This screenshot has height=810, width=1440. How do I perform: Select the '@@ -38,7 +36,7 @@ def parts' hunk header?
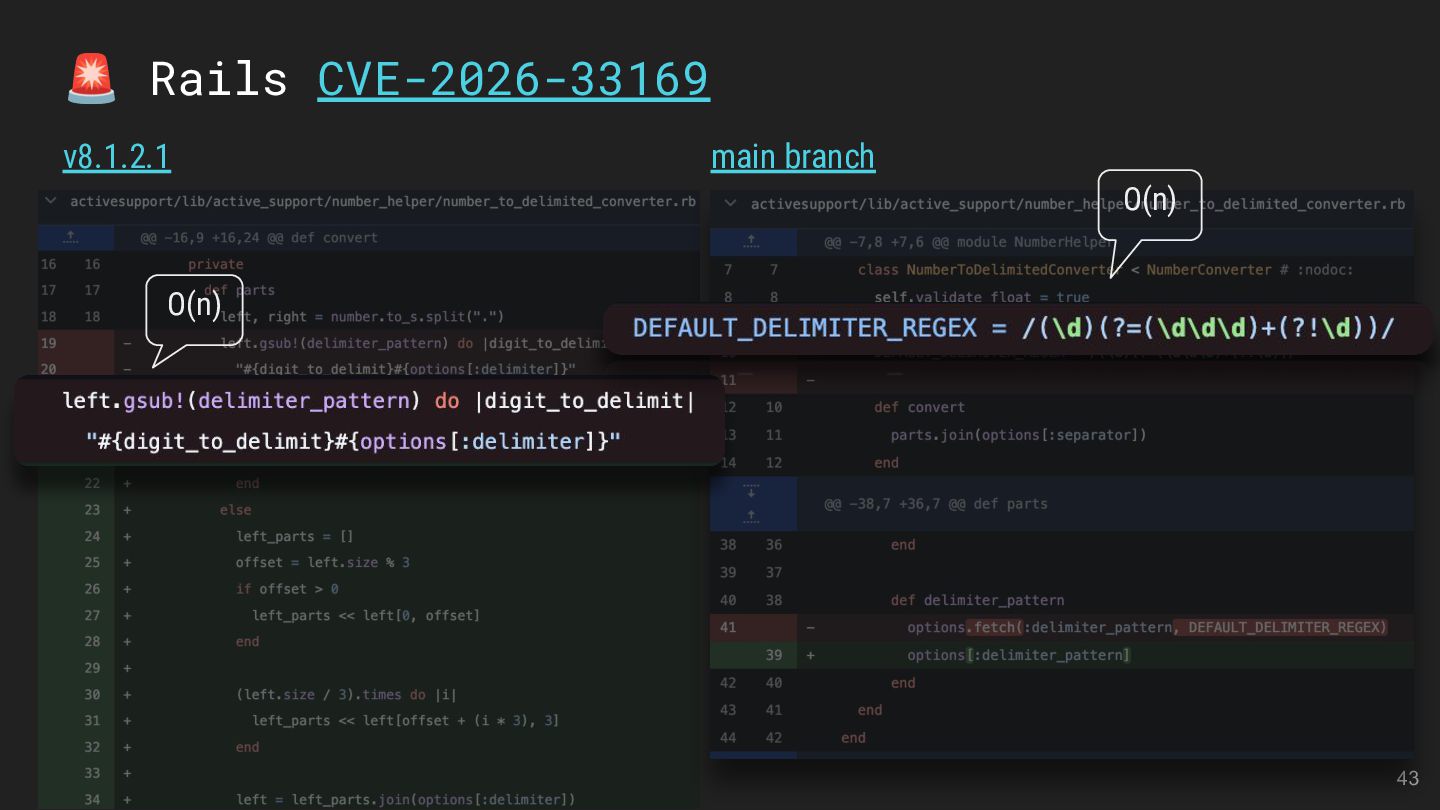click(x=936, y=504)
